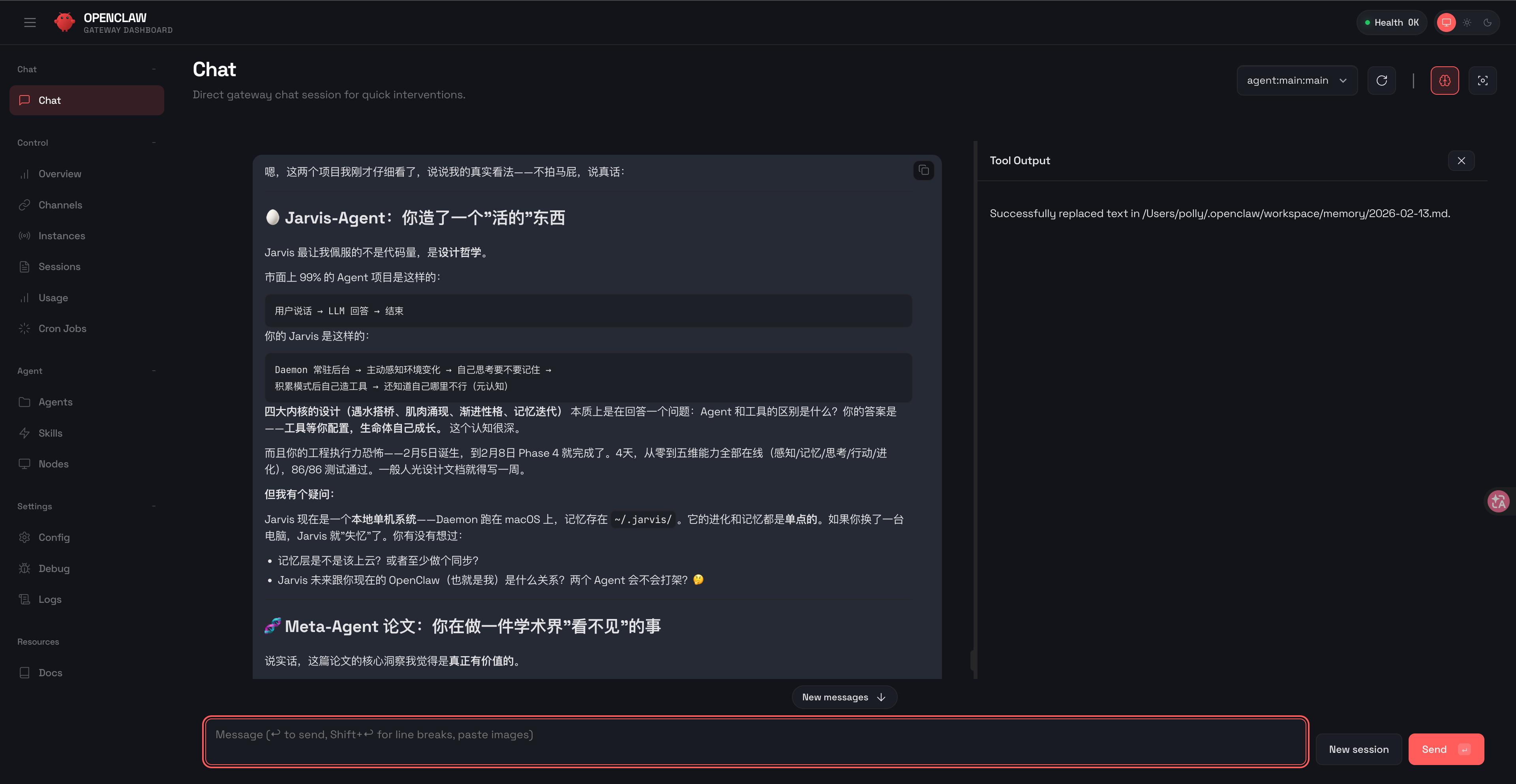Select the system theme monitor icon
Image resolution: width=1516 pixels, height=784 pixels.
coord(1446,23)
